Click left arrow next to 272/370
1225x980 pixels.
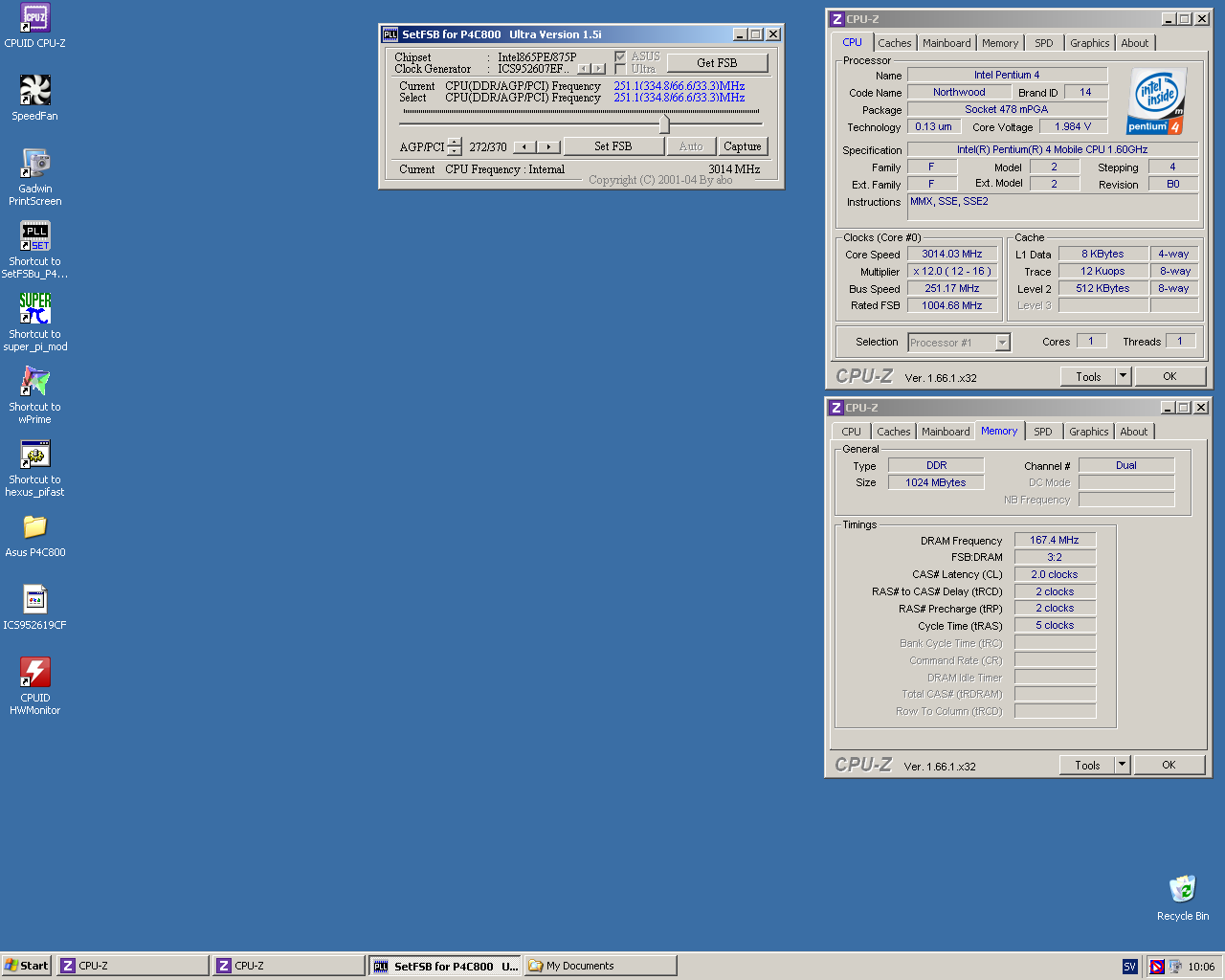524,147
